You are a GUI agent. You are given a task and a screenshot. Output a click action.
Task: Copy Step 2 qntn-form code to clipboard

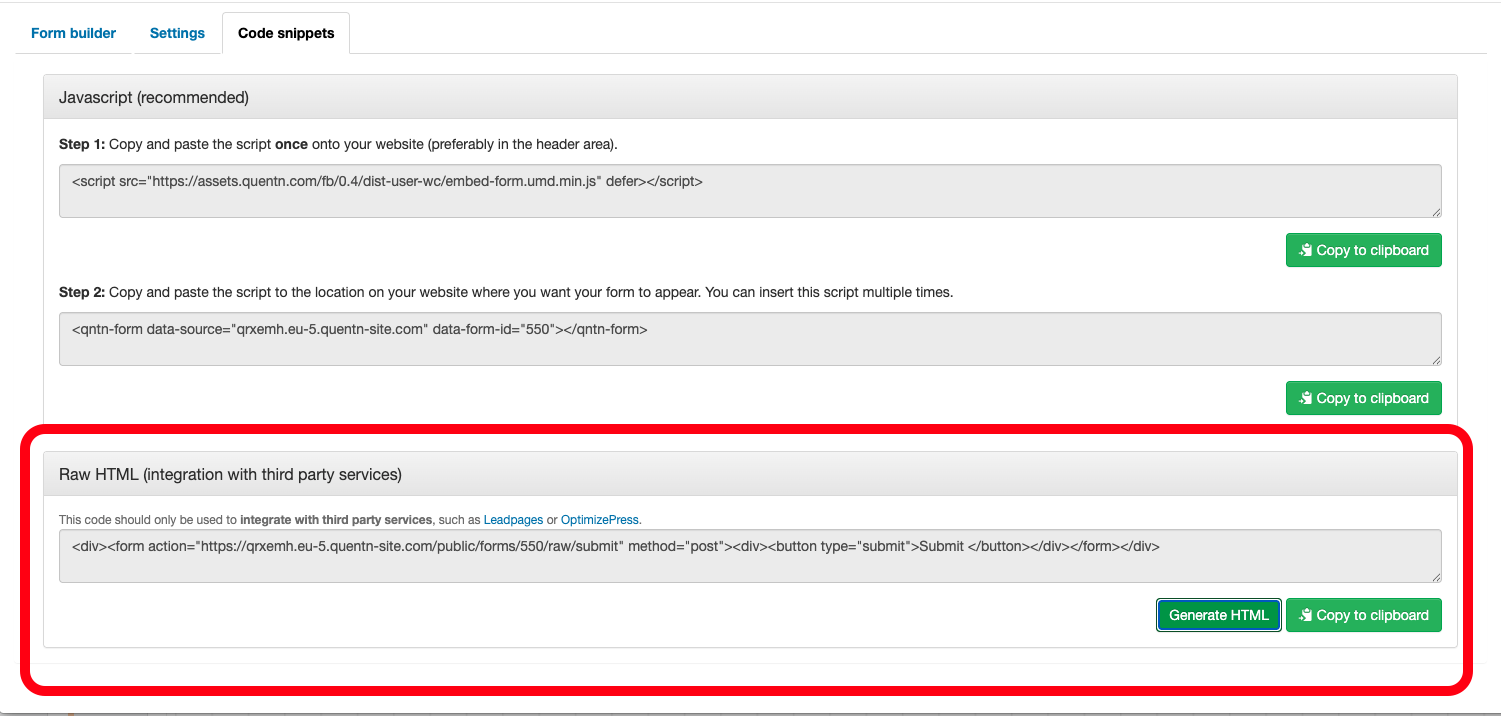(1364, 398)
